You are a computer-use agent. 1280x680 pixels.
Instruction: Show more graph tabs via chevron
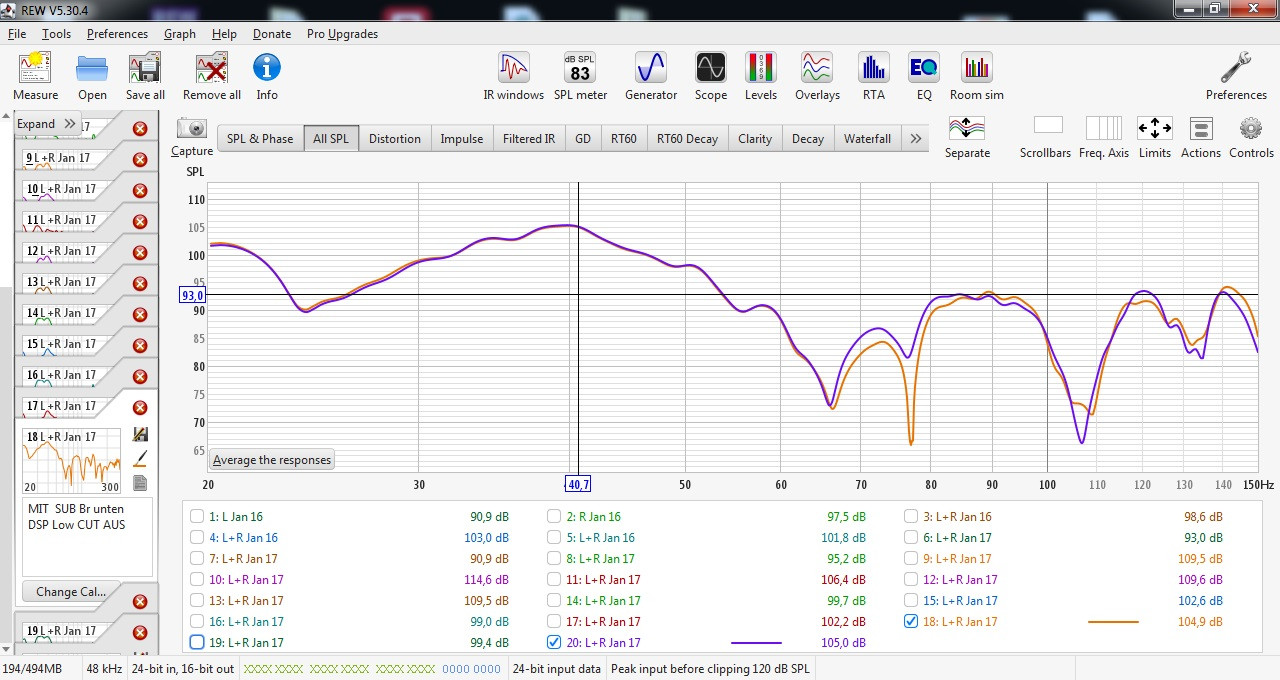tap(915, 139)
